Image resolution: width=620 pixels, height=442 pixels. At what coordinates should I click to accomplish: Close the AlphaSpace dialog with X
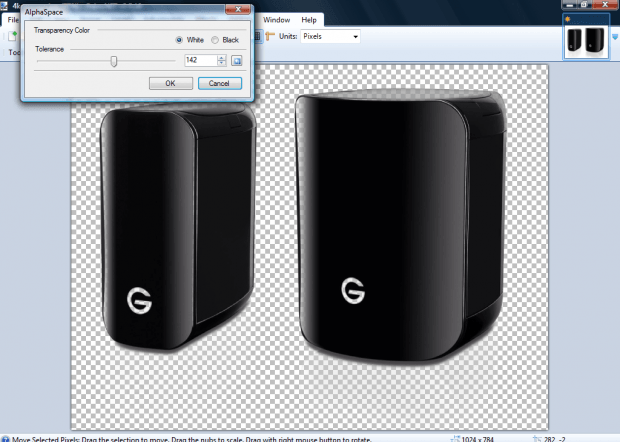pos(238,9)
